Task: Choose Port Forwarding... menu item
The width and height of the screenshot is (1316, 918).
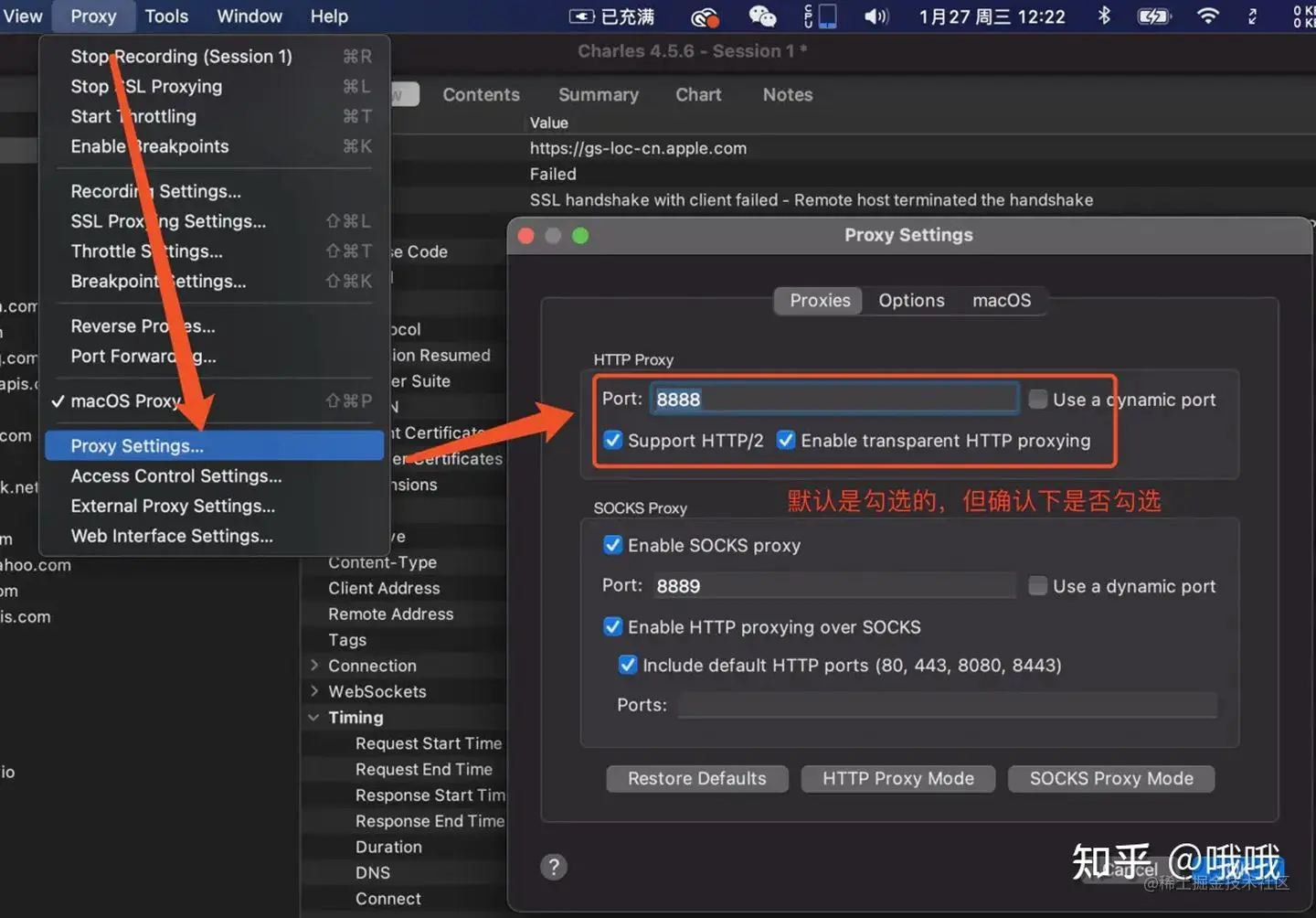Action: 215,357
